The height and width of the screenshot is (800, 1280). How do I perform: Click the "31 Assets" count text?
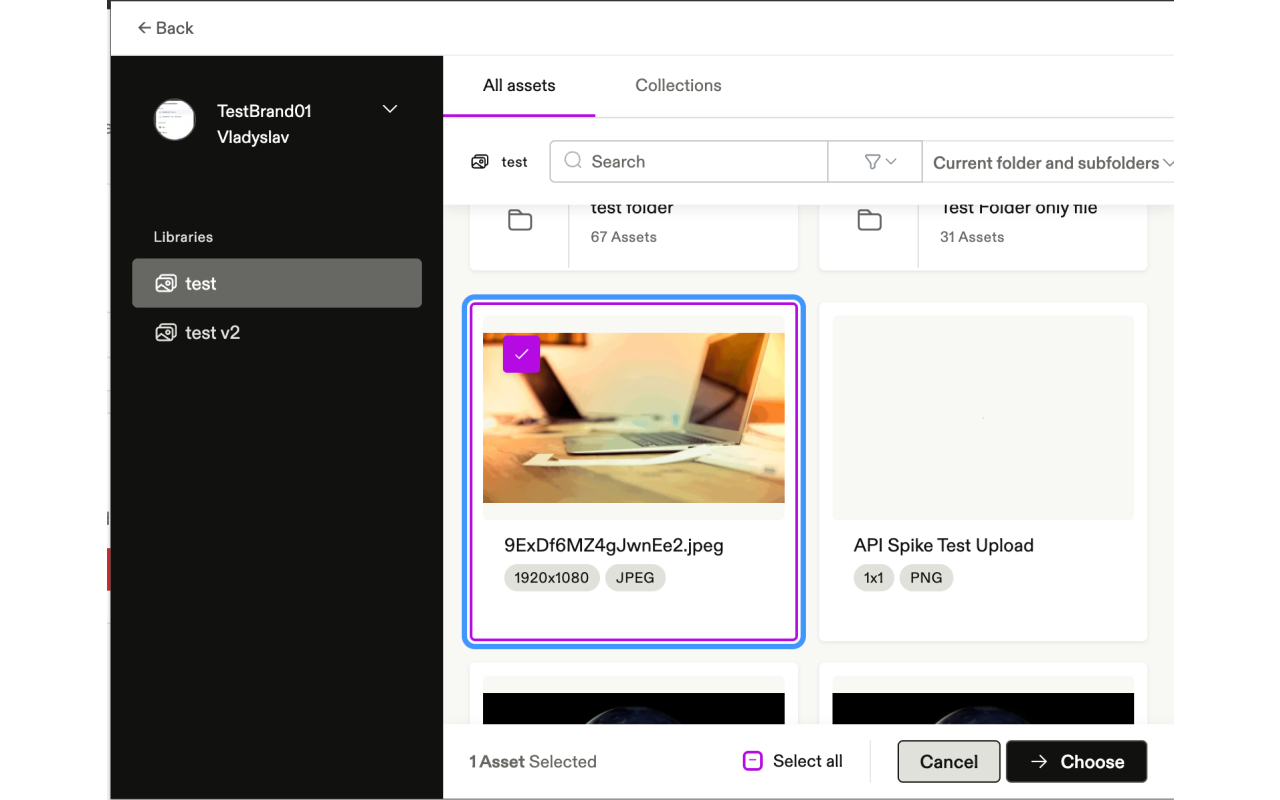972,237
